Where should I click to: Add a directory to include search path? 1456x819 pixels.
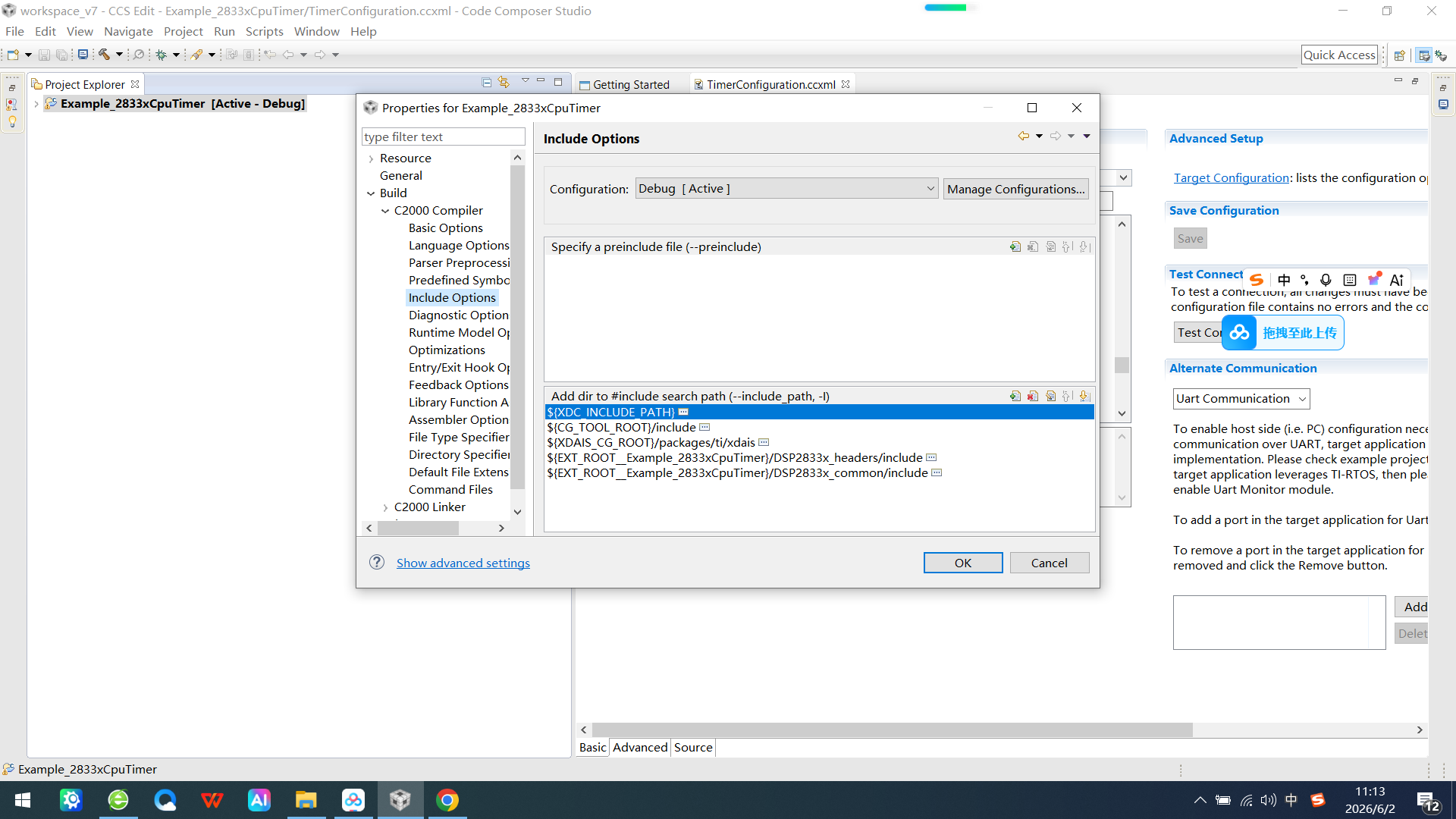[x=1015, y=396]
